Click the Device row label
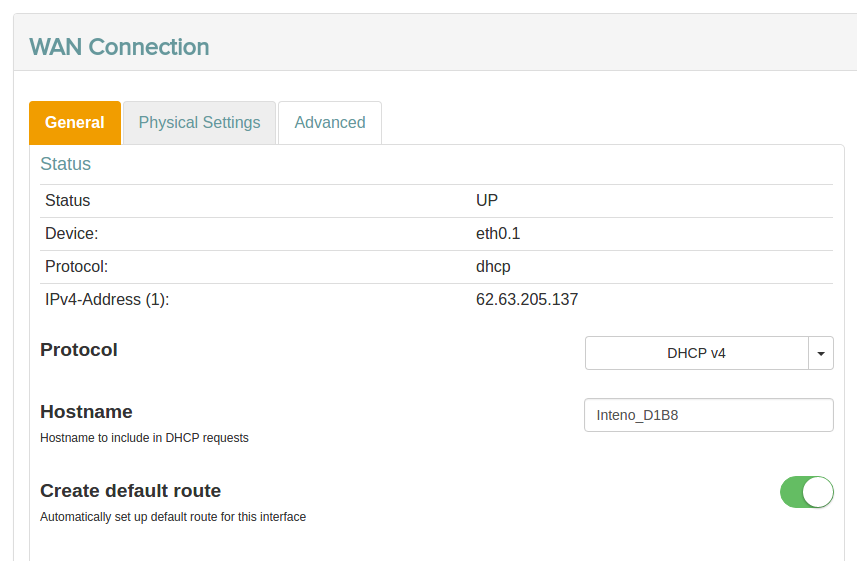857x561 pixels. pyautogui.click(x=71, y=234)
